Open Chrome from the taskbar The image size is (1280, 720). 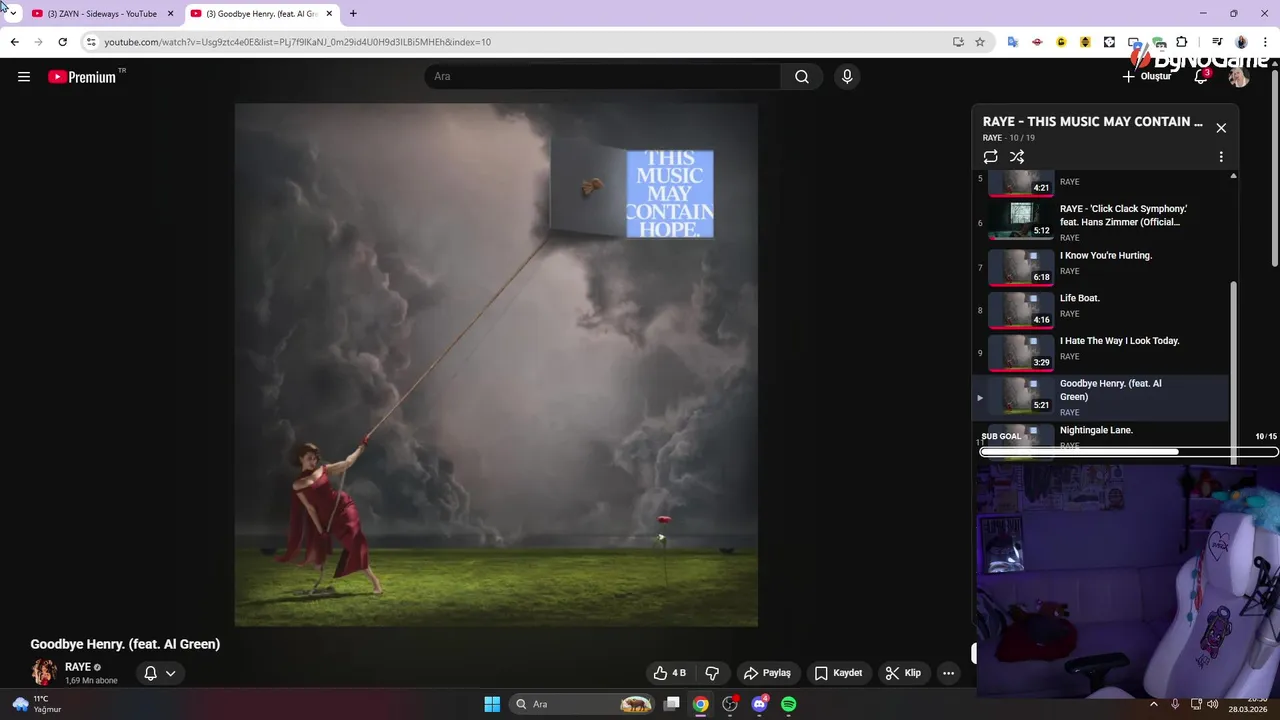pyautogui.click(x=701, y=704)
